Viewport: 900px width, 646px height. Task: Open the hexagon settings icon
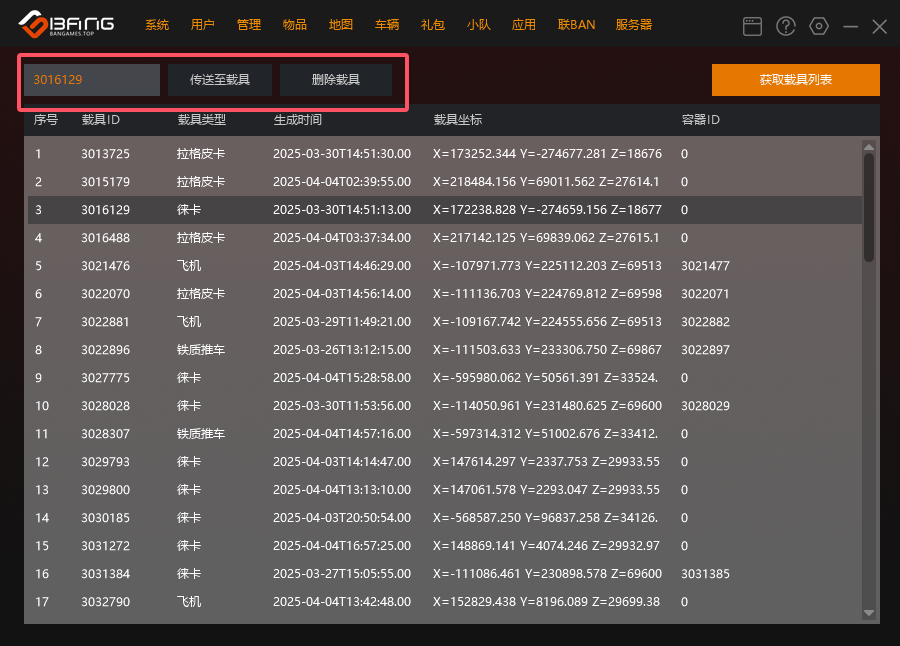[818, 26]
